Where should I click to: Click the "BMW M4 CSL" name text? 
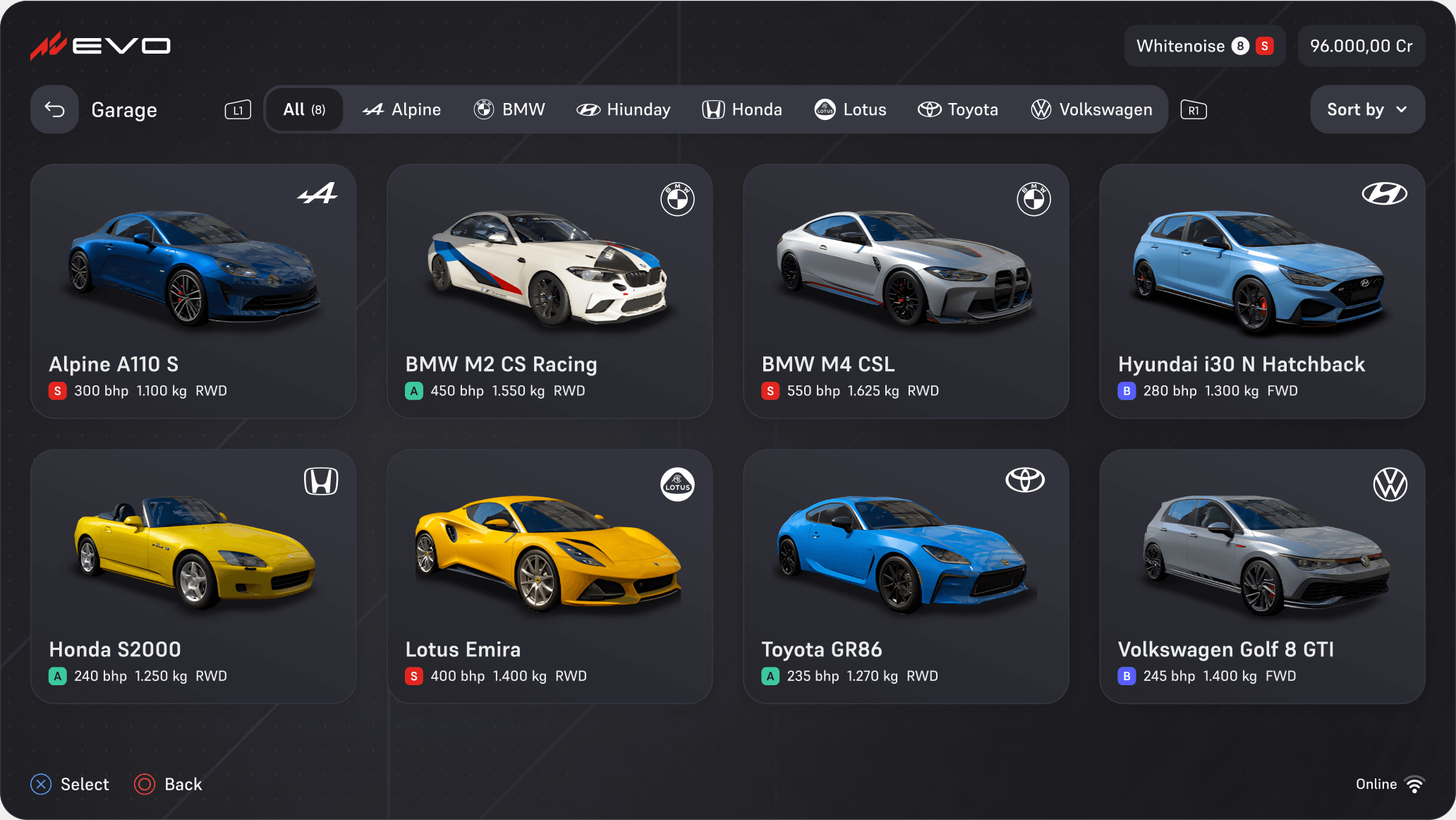click(828, 364)
